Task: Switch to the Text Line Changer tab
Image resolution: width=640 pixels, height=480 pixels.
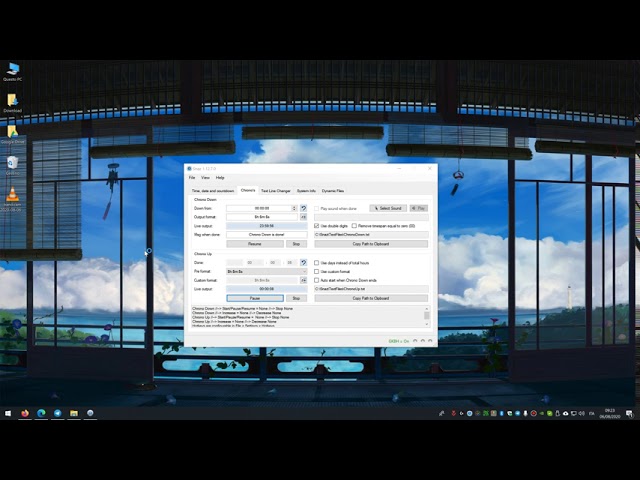Action: (x=276, y=190)
